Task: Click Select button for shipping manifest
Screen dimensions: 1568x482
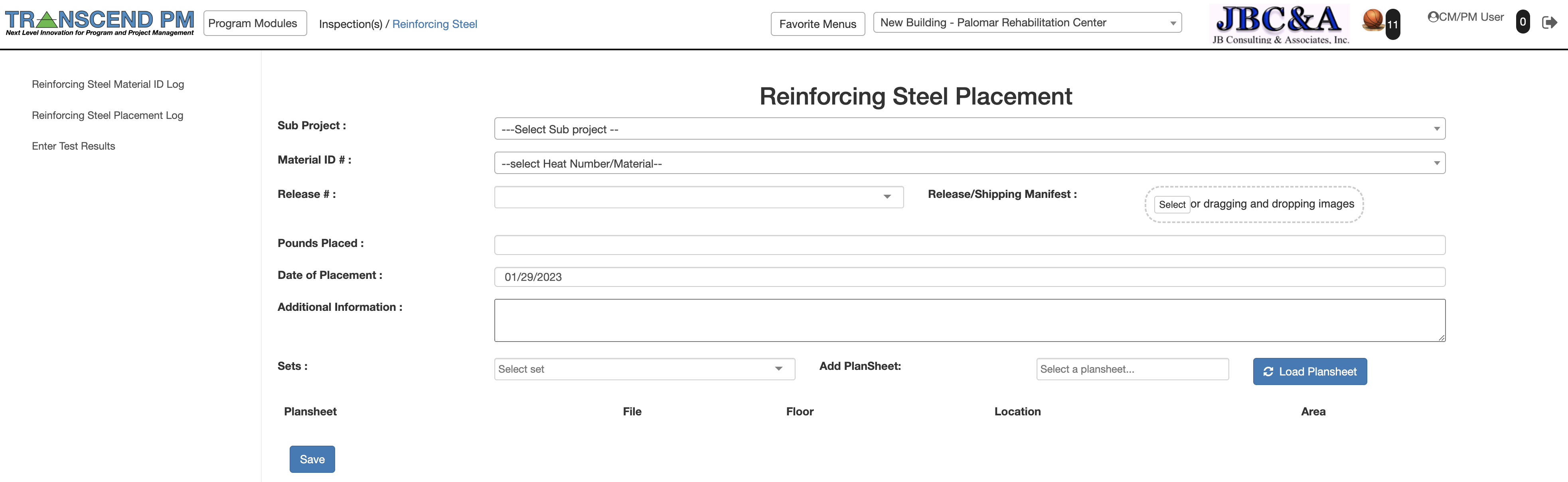Action: click(1172, 204)
